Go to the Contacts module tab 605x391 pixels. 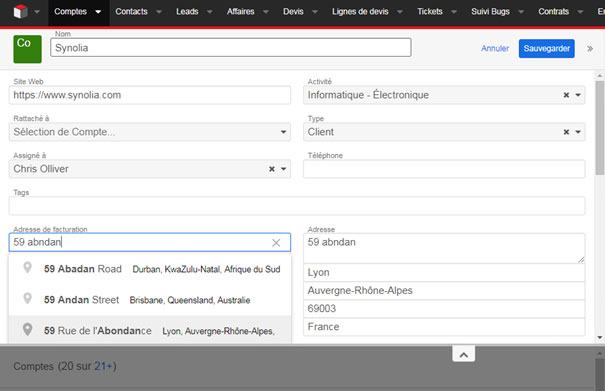point(131,12)
